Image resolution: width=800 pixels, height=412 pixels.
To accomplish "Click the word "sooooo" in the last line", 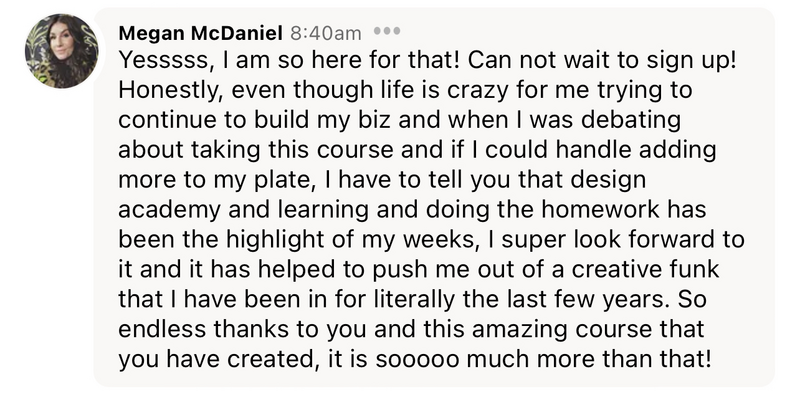I will [417, 360].
